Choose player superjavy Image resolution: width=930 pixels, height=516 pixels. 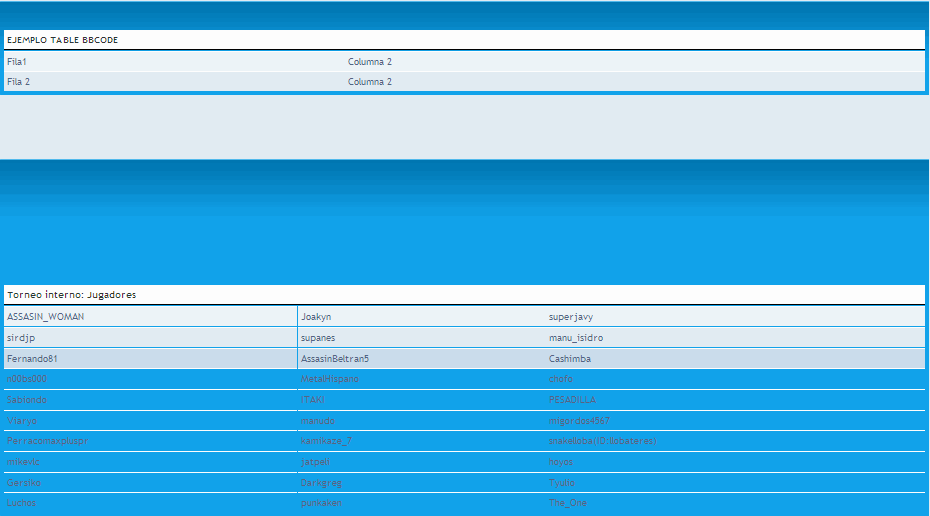pyautogui.click(x=571, y=317)
